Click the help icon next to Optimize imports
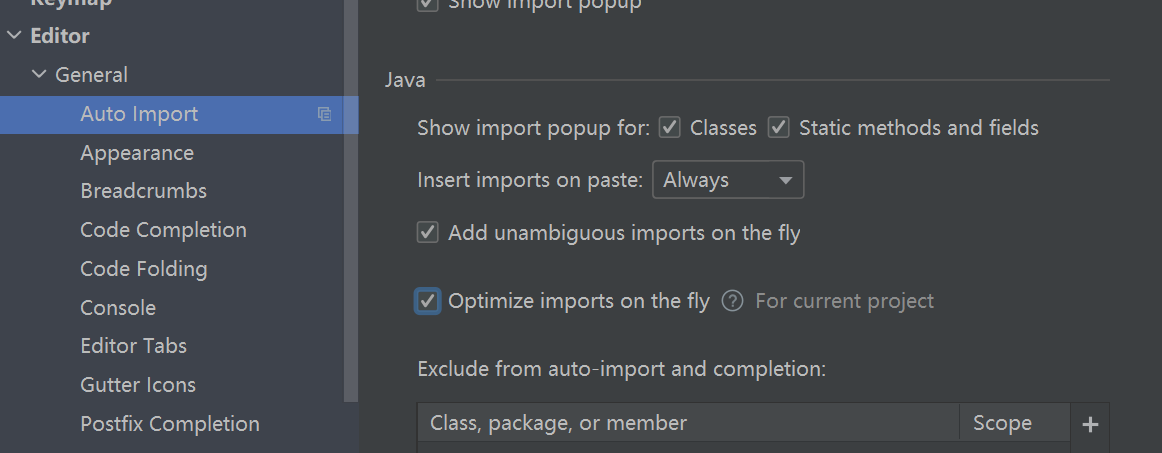 [x=732, y=301]
